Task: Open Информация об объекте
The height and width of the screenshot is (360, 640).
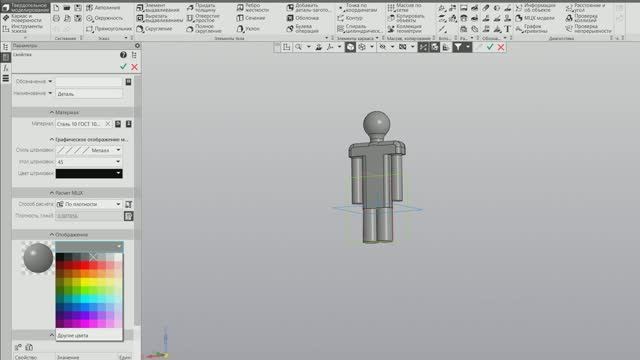Action: (x=535, y=8)
